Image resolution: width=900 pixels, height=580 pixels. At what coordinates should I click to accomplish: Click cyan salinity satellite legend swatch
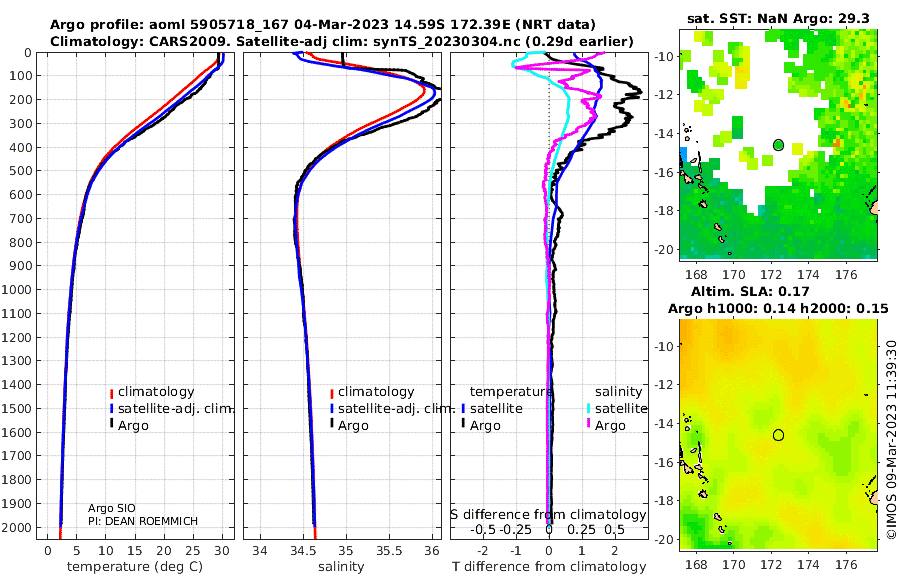coord(588,409)
